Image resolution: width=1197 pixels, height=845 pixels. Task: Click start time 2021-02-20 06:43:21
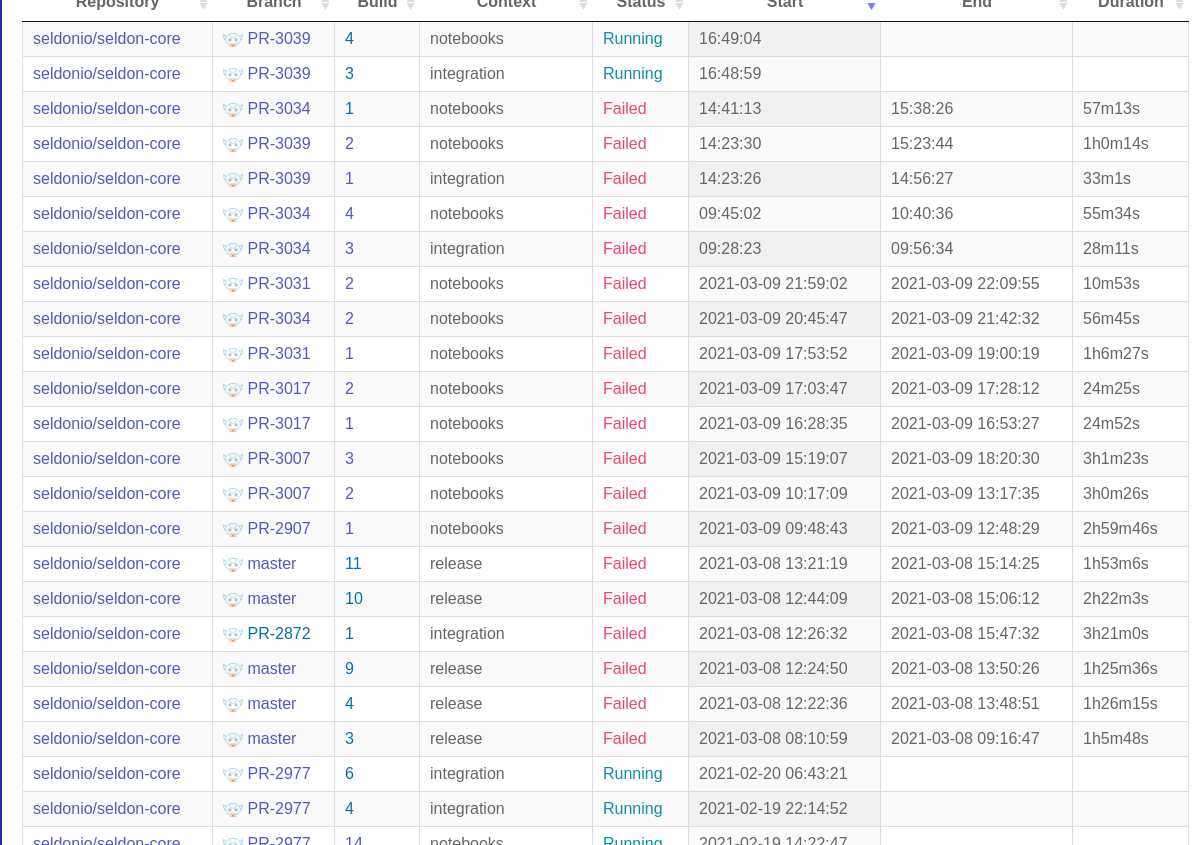click(x=773, y=773)
